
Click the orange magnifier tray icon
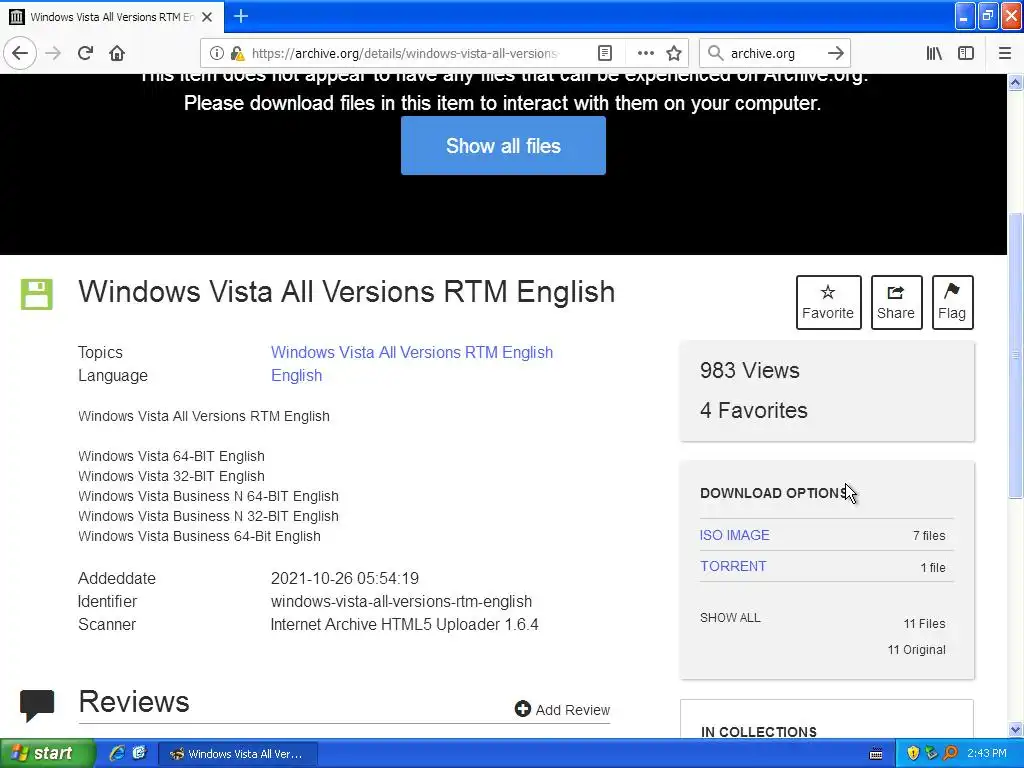(x=950, y=754)
